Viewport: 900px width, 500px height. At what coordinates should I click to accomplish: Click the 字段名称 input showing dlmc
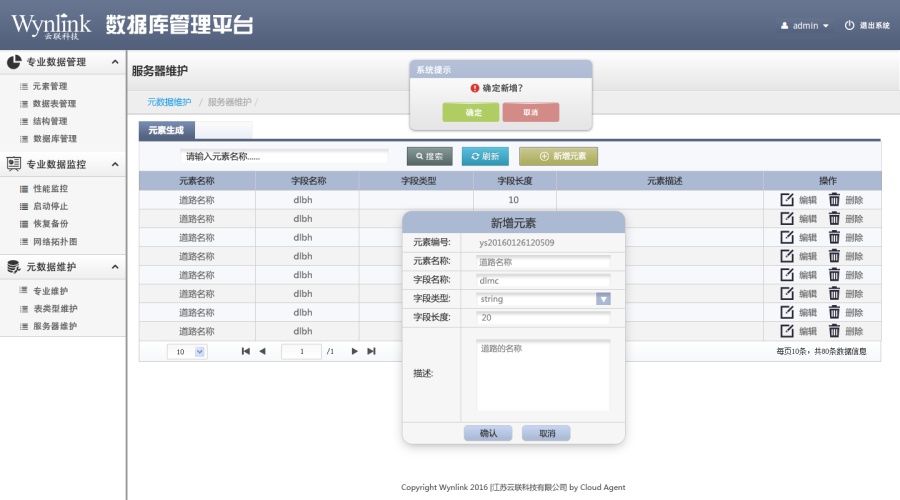pyautogui.click(x=543, y=281)
